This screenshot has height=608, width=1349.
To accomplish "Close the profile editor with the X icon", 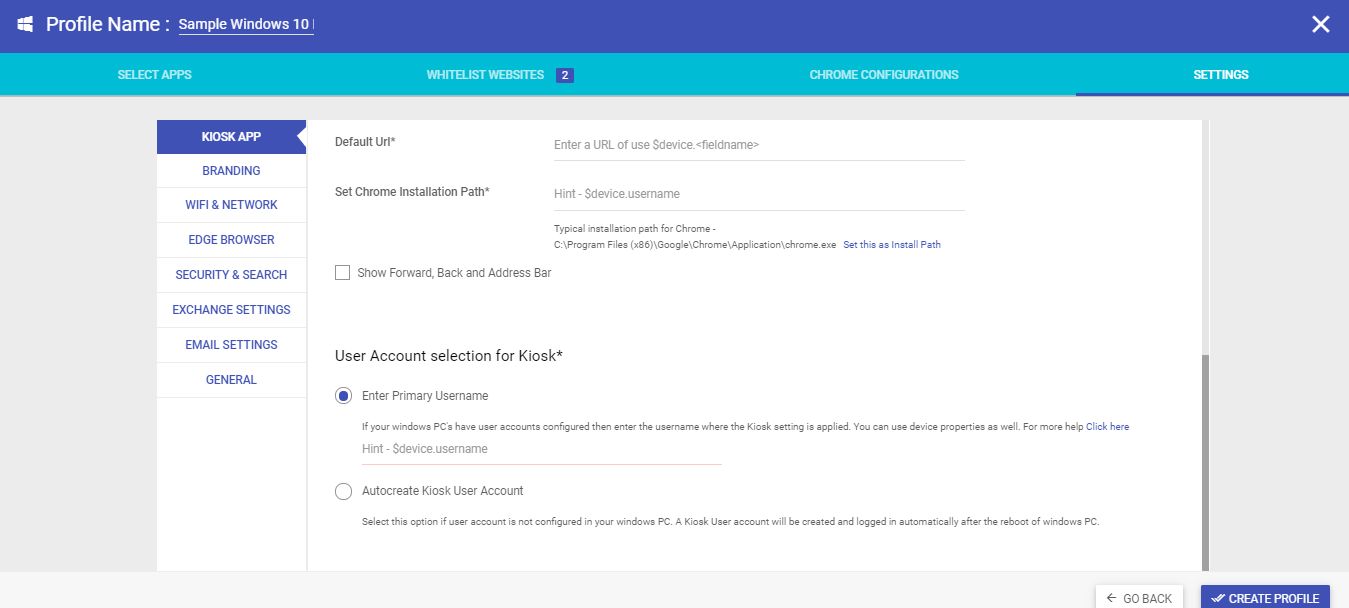I will pyautogui.click(x=1321, y=24).
